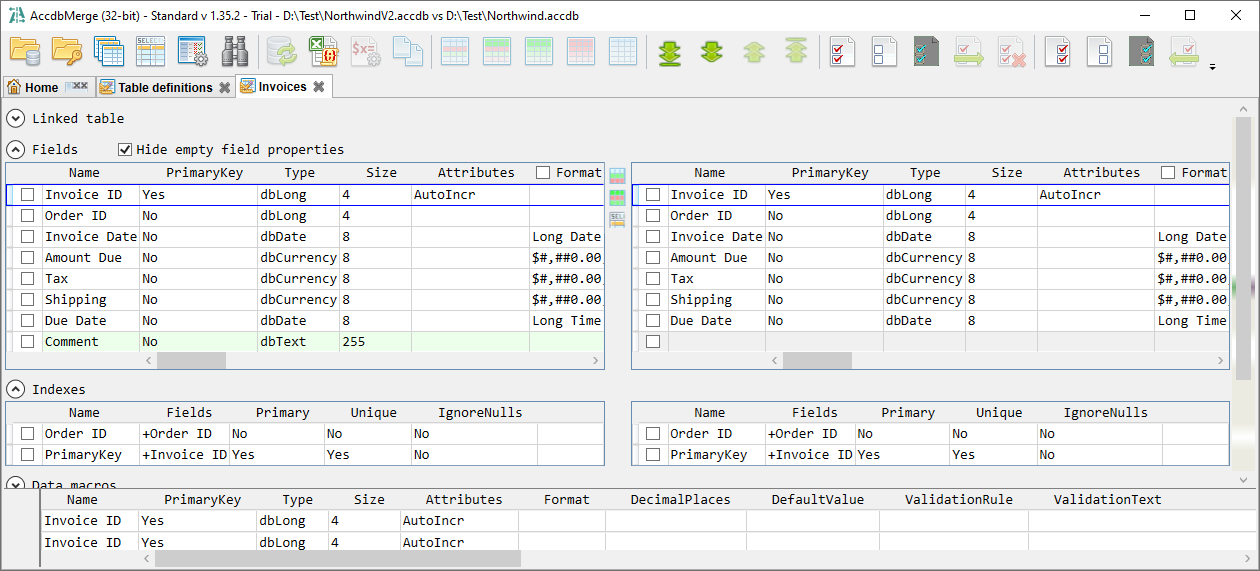Click the grid icon with all-red rows
The width and height of the screenshot is (1260, 571).
(581, 51)
